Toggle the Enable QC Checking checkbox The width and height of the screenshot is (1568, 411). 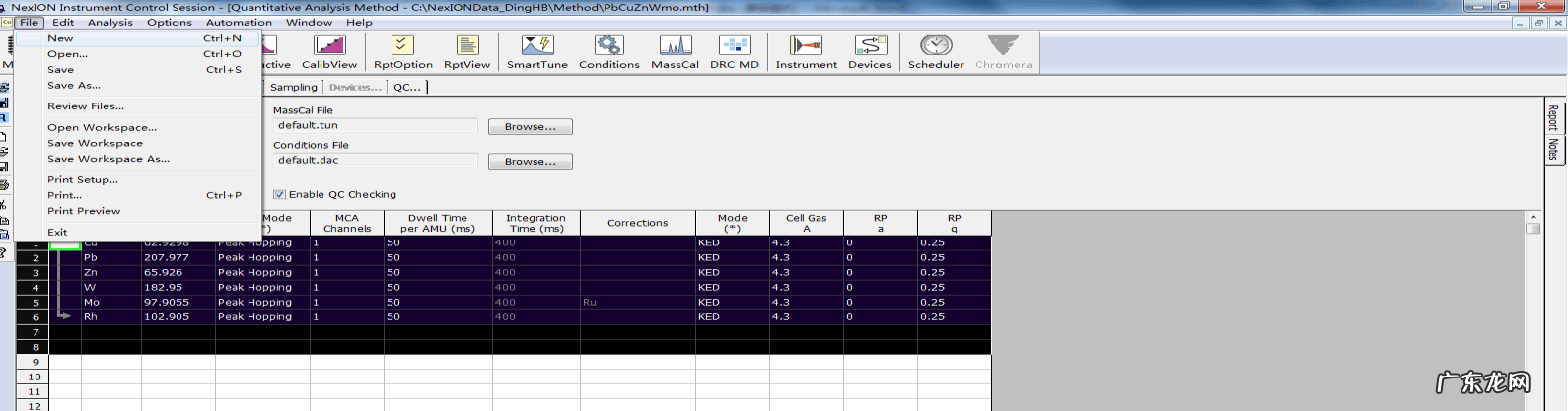pyautogui.click(x=279, y=195)
